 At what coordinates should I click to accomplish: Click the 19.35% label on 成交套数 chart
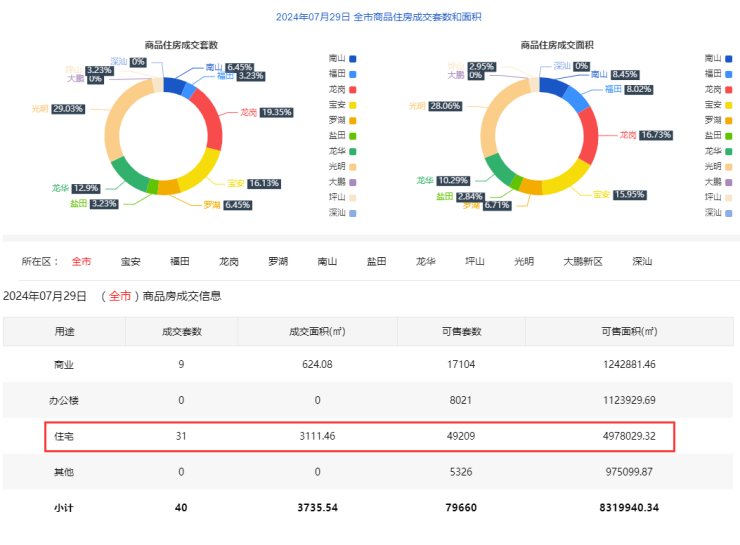coord(275,113)
